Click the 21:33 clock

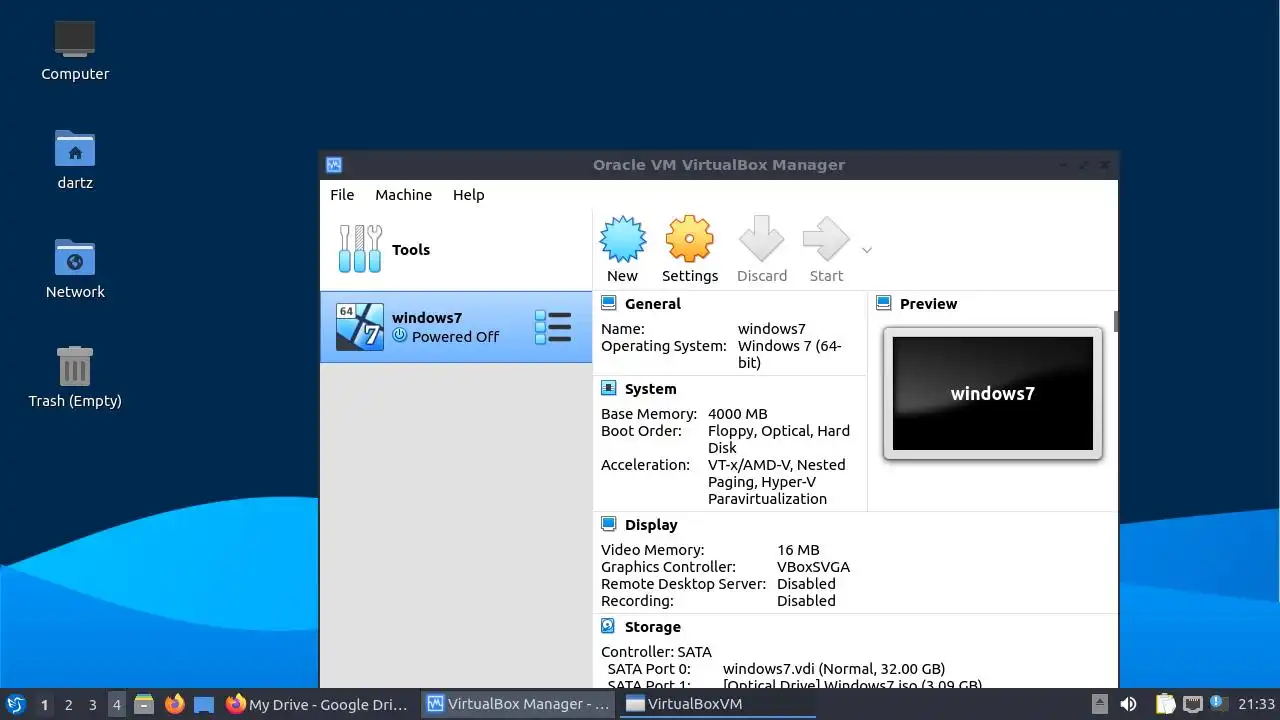[1257, 704]
